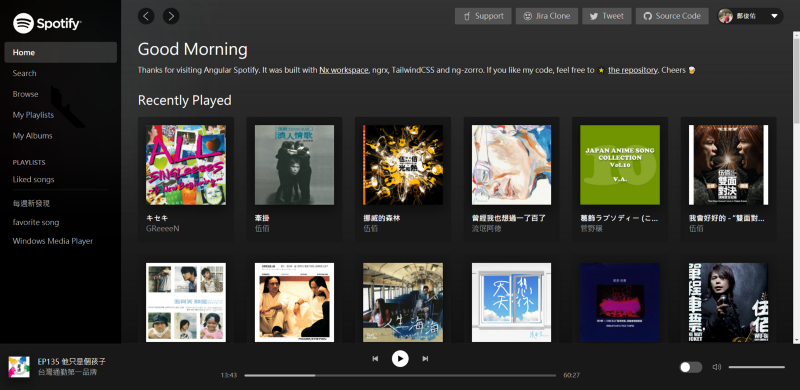Click the Spotify logo
Viewport: 800px width, 390px height.
(47, 23)
